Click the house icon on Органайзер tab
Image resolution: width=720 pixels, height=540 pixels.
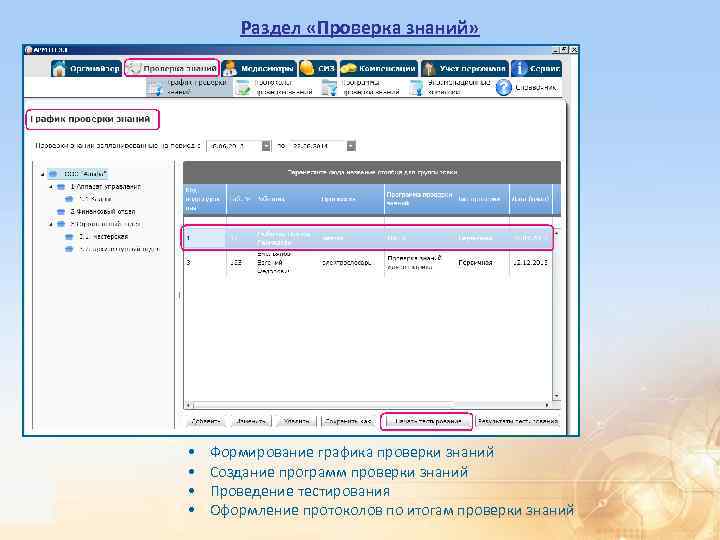point(59,69)
